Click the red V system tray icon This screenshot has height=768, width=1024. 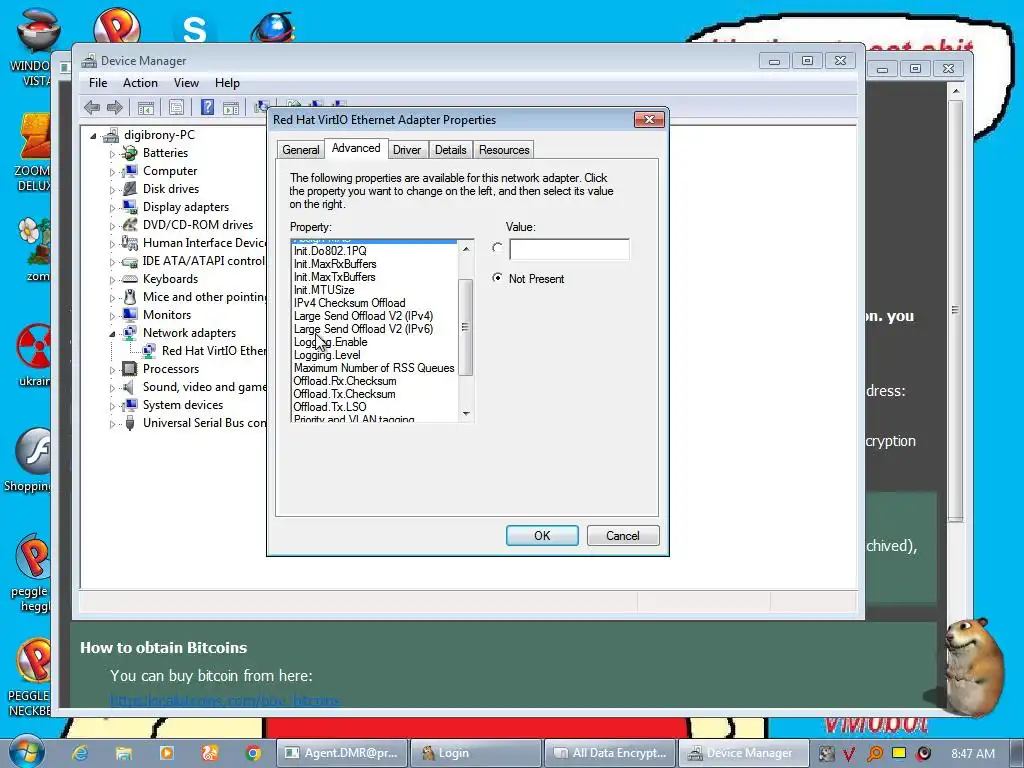848,754
